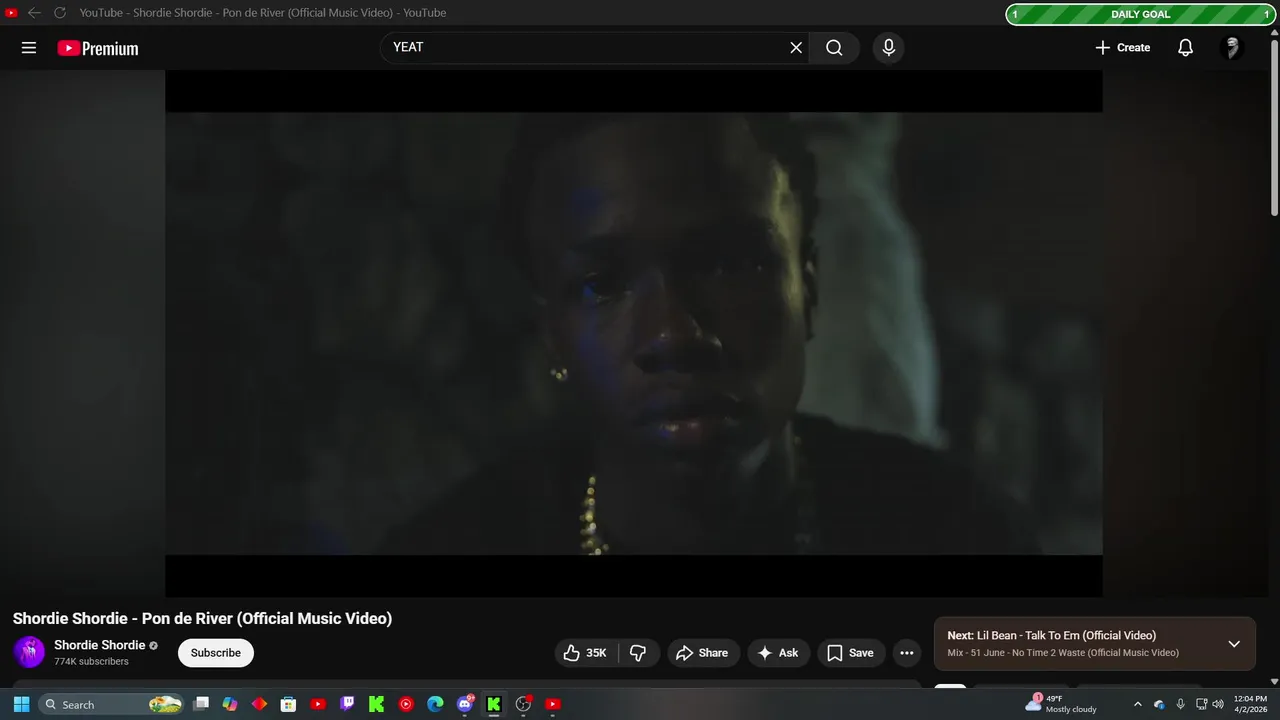Screen dimensions: 1280x720
Task: Open OBS Studio from the taskbar
Action: 523,704
